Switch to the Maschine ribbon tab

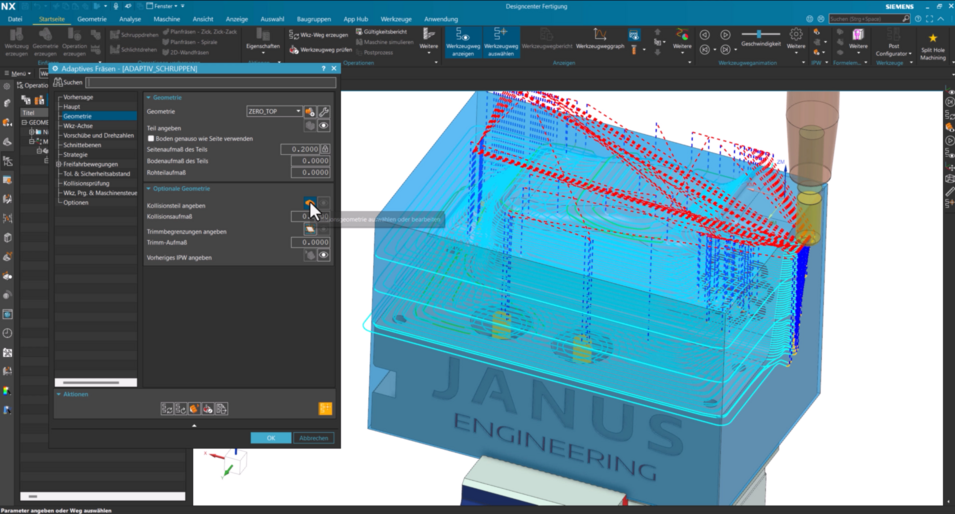pos(166,19)
